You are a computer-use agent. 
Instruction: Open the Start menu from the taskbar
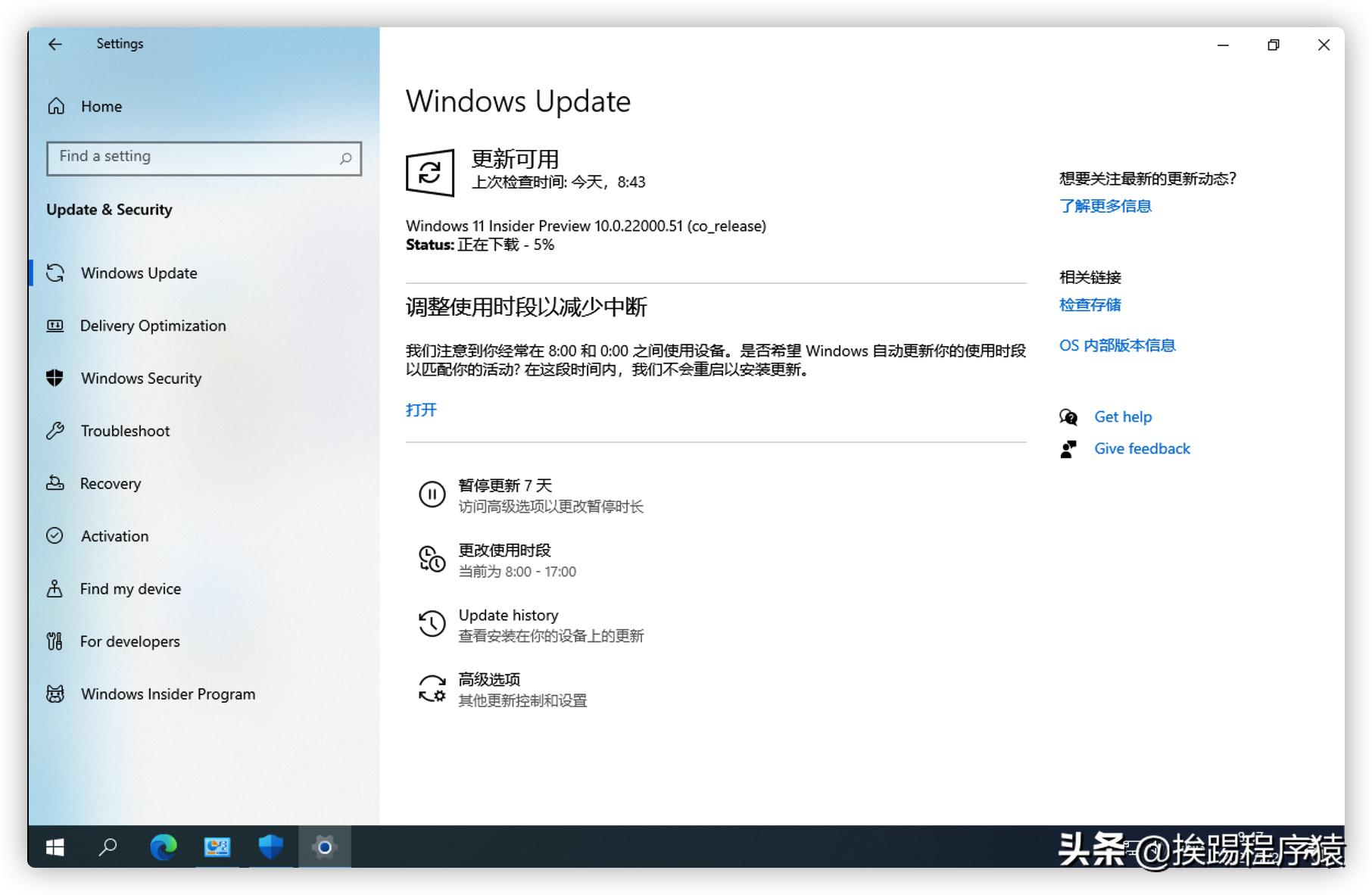click(x=54, y=848)
